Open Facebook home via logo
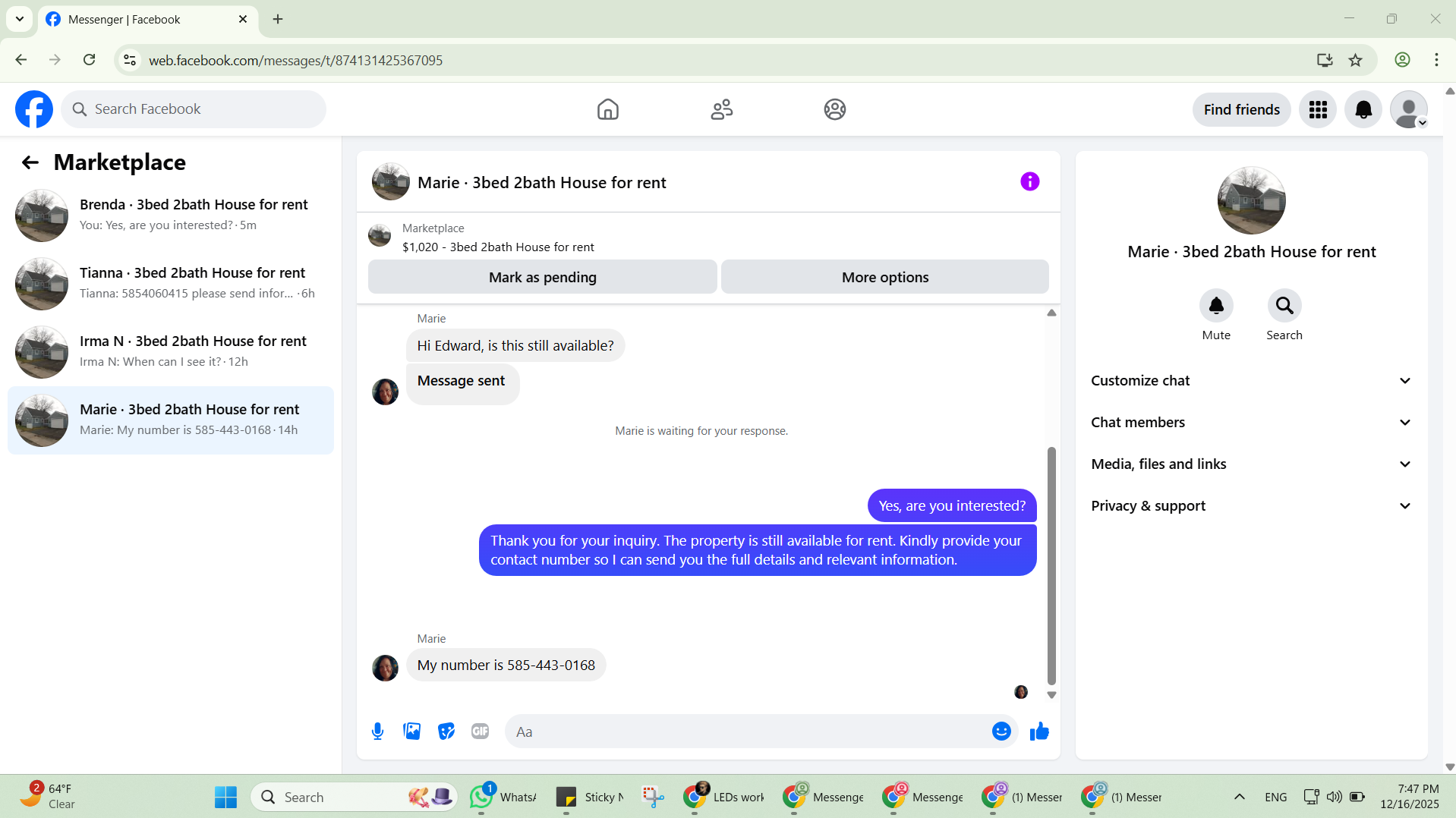The height and width of the screenshot is (818, 1456). 34,109
